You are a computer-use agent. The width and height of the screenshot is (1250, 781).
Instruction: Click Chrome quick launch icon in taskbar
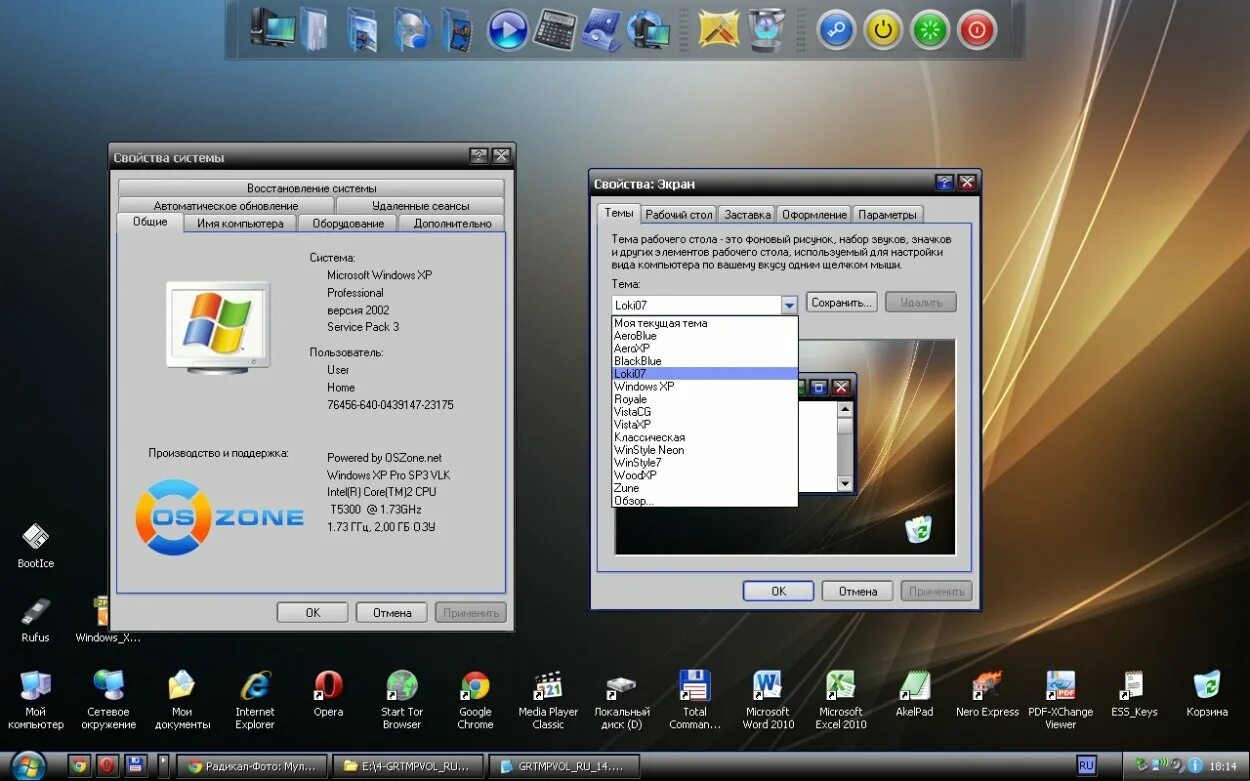[79, 766]
